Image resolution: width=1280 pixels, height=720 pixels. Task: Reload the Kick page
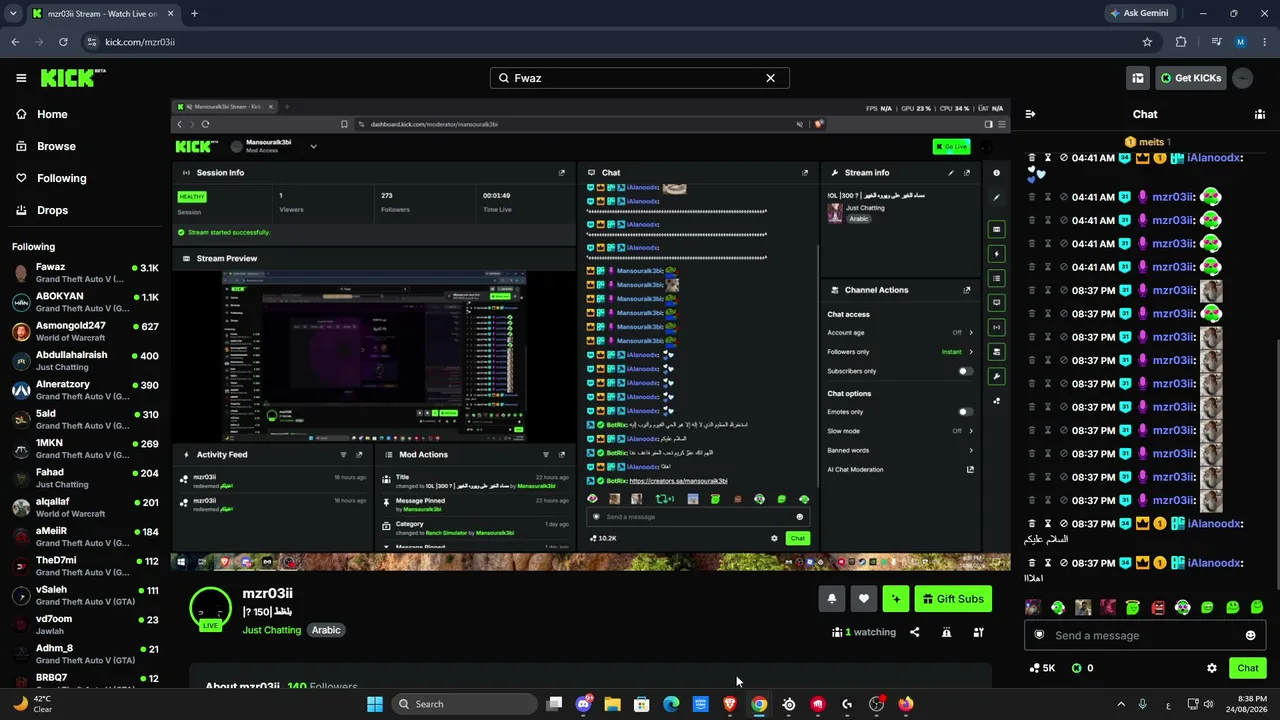coord(63,42)
